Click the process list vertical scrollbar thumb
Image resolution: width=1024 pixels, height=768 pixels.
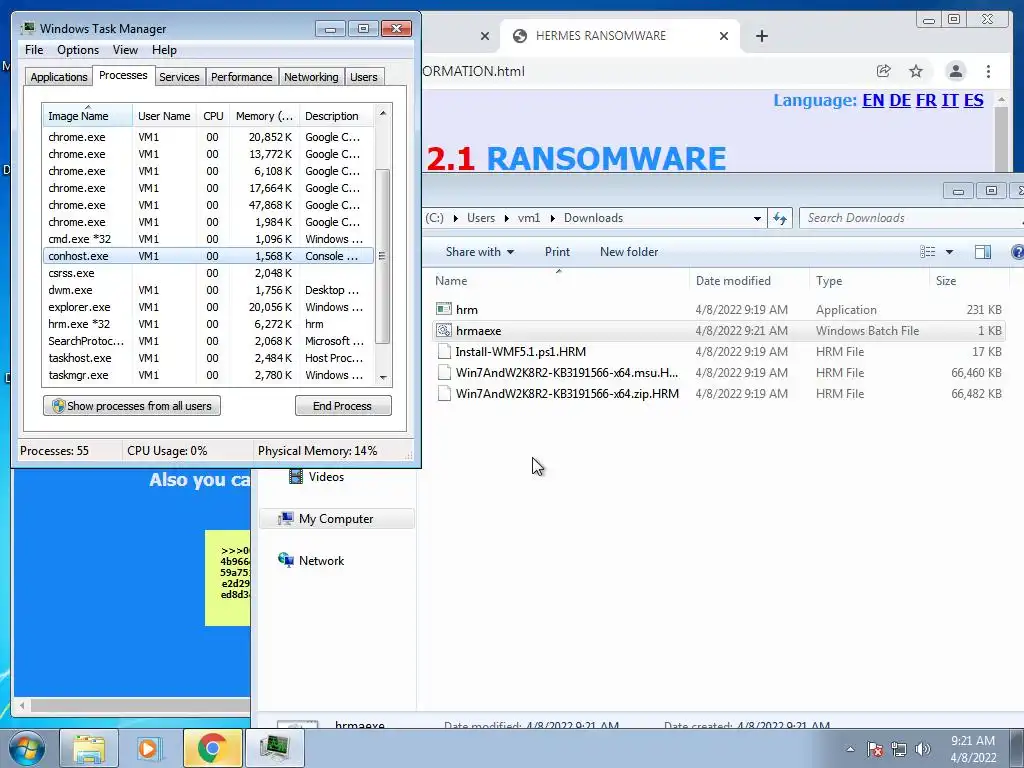point(383,256)
